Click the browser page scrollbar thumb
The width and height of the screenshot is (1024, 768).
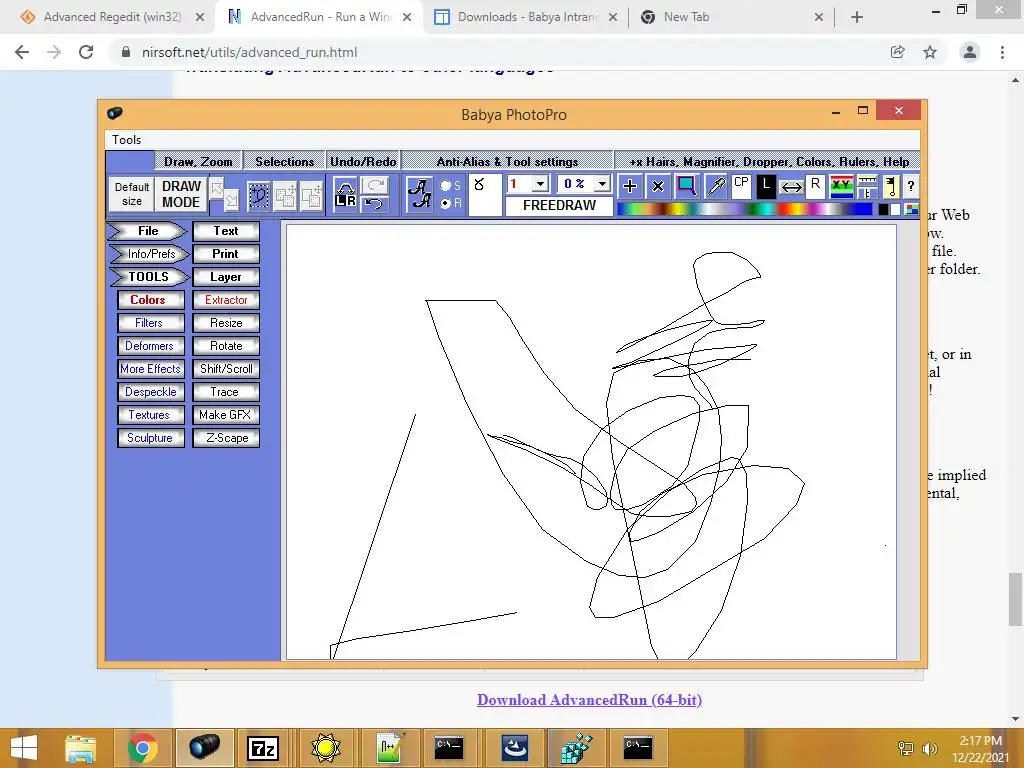(x=1015, y=599)
